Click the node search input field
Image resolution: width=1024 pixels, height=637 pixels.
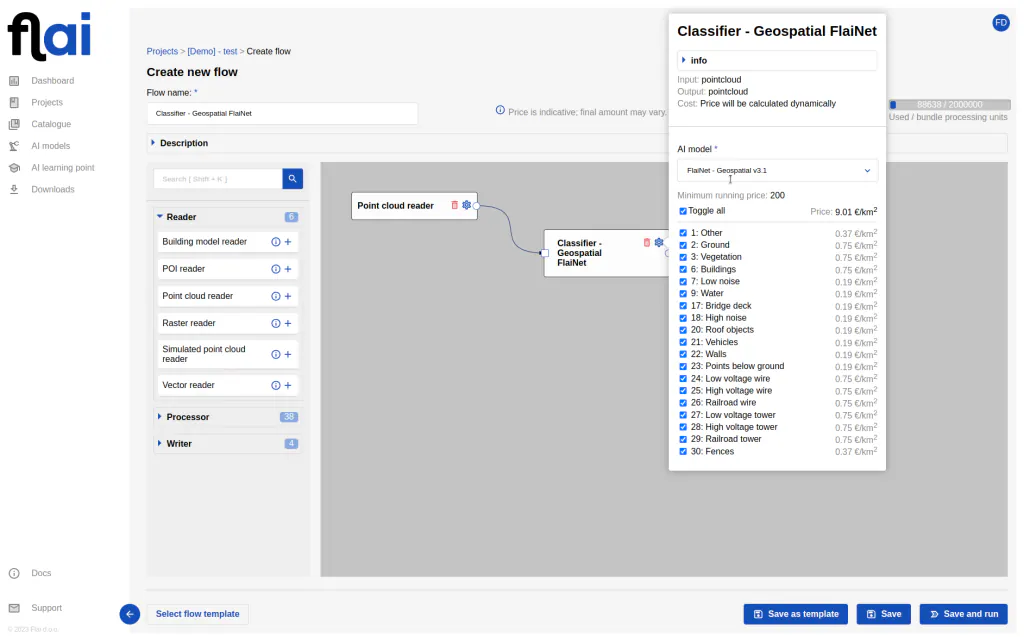click(217, 178)
